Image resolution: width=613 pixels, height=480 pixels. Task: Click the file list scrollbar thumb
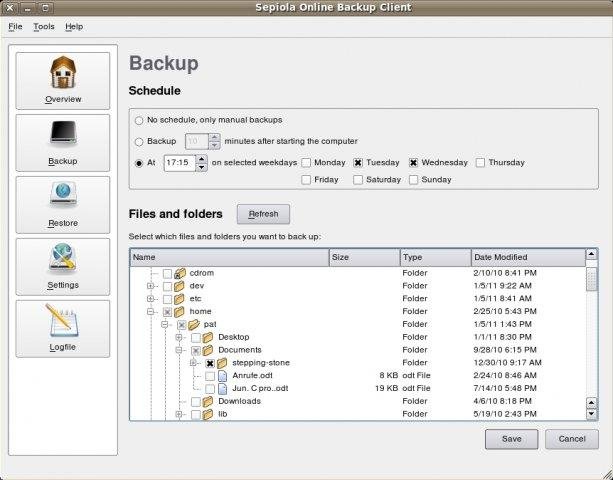click(591, 279)
